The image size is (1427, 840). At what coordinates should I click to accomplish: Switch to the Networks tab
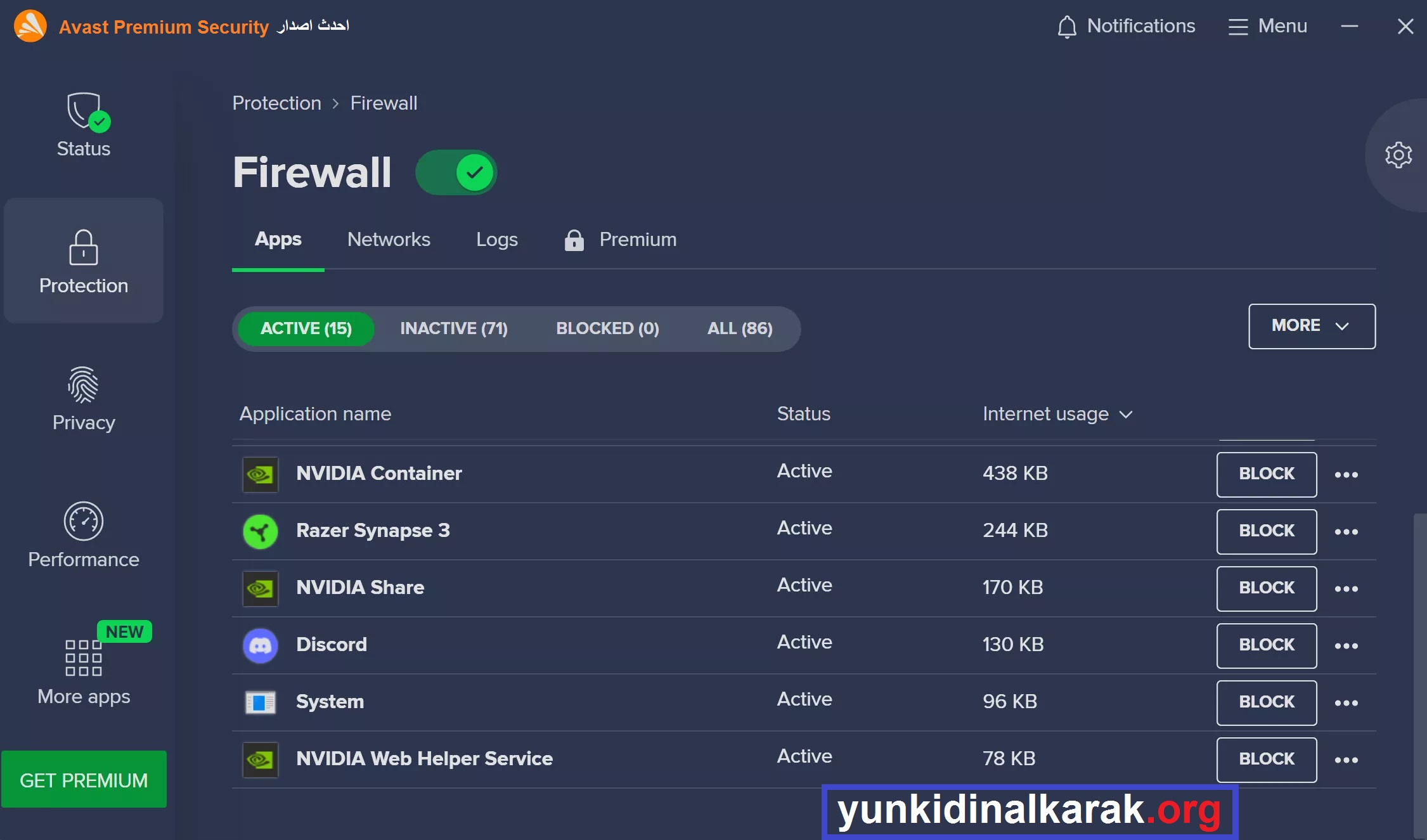388,238
